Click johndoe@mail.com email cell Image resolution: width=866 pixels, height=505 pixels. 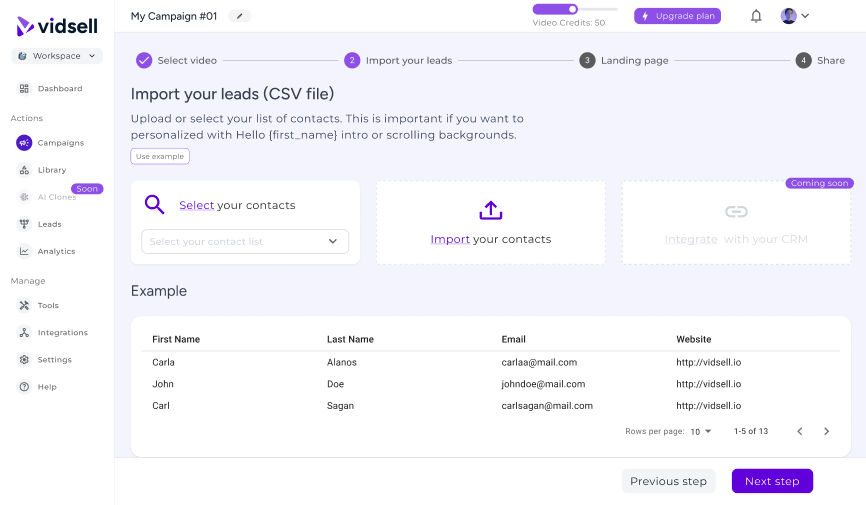[x=543, y=384]
